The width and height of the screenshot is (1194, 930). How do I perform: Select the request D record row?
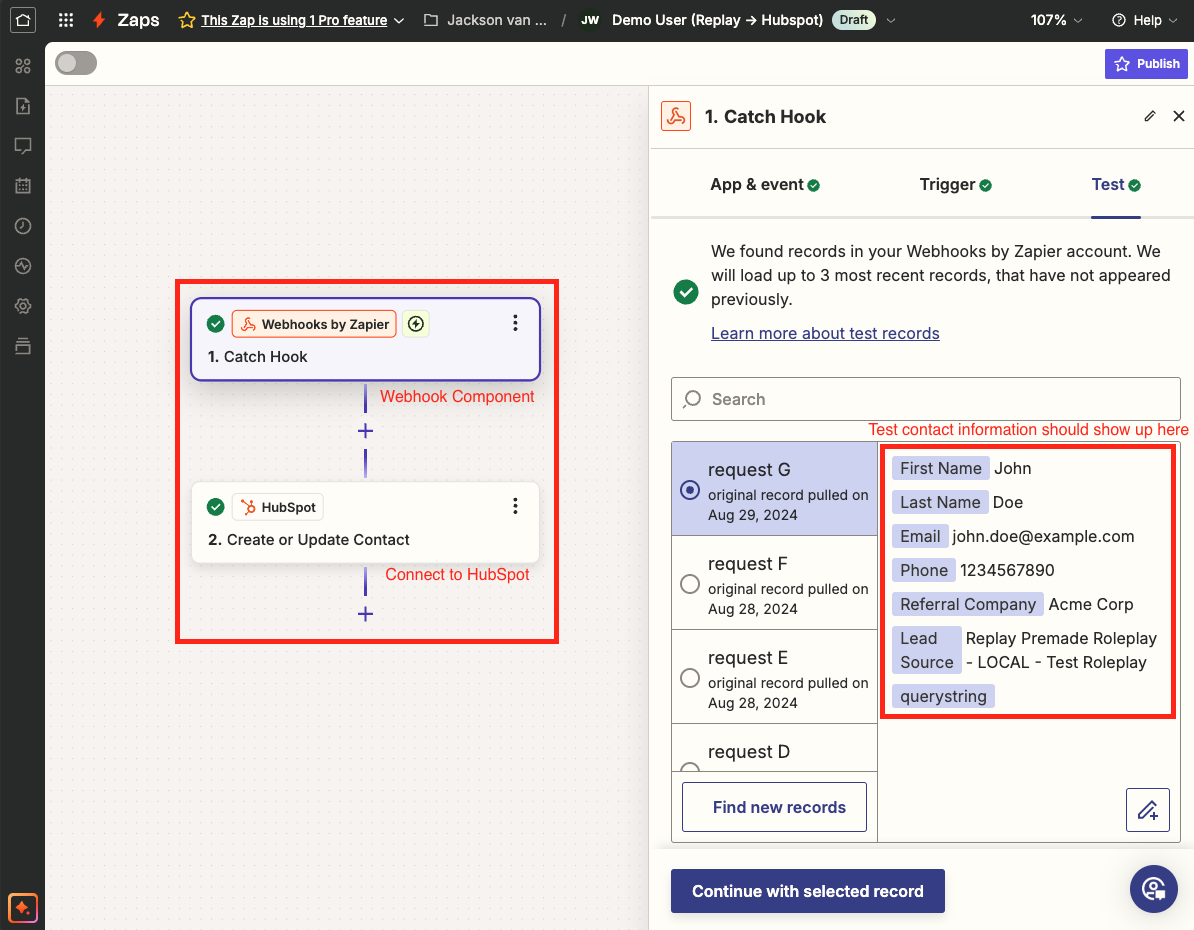click(774, 748)
